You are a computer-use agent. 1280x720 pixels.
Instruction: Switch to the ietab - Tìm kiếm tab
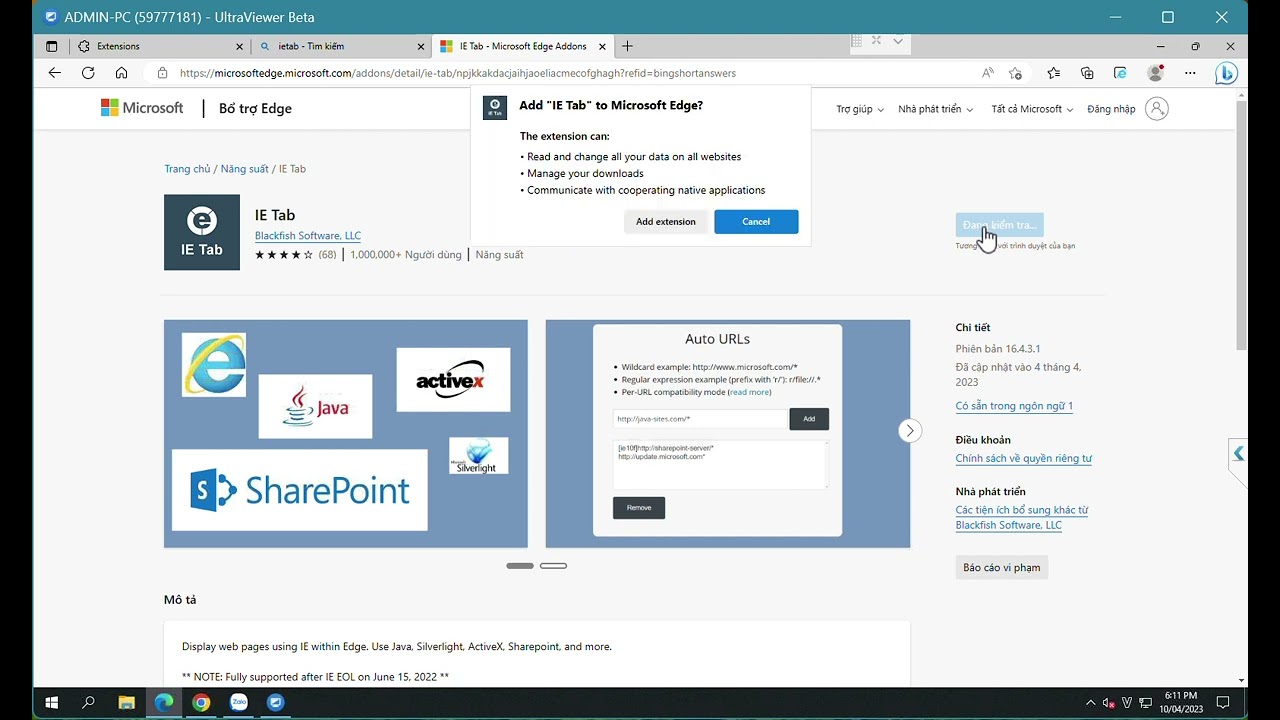click(341, 46)
